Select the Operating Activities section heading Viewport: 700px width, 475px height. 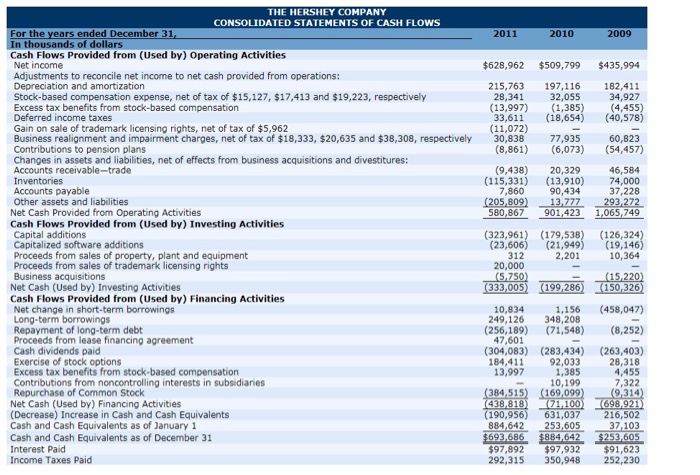coord(148,55)
